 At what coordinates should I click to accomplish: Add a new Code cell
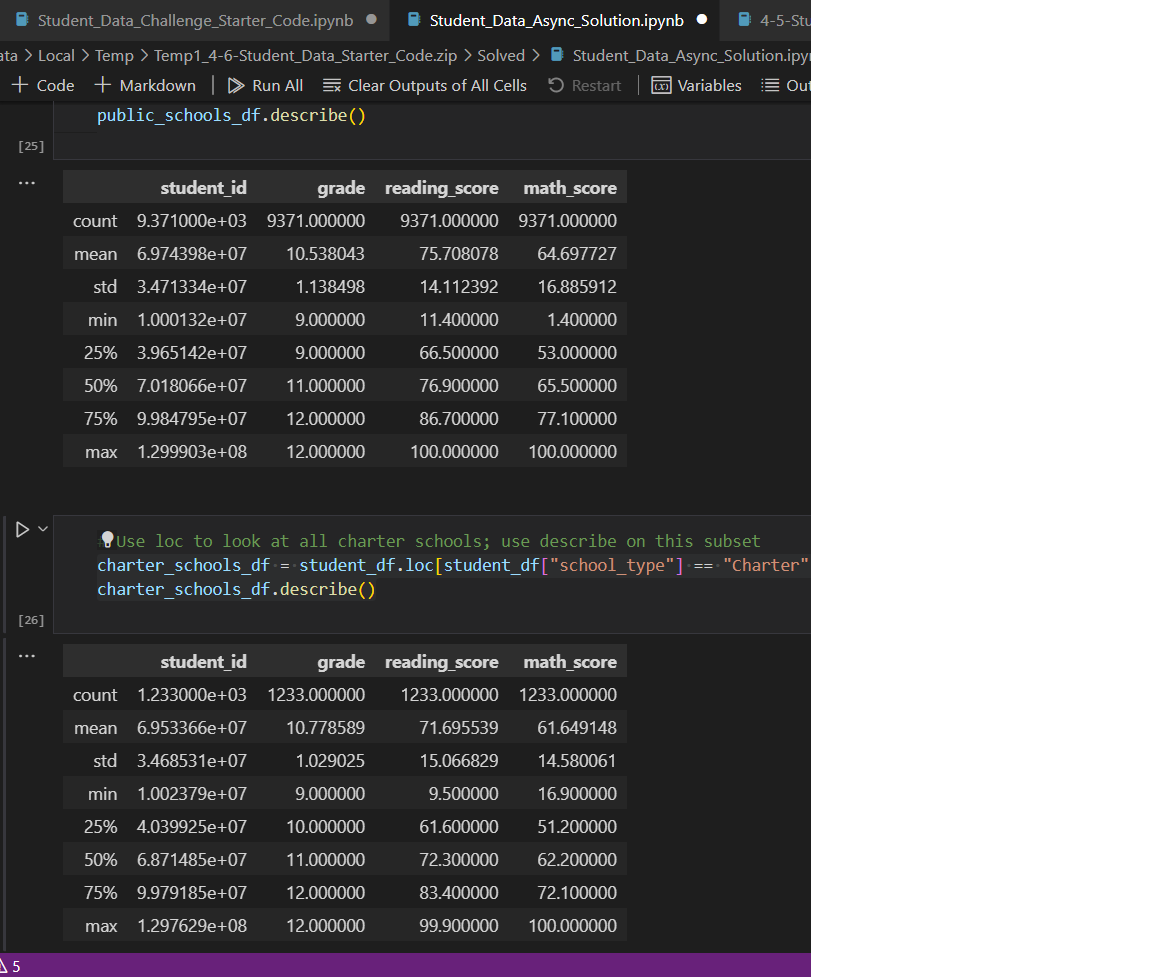42,85
